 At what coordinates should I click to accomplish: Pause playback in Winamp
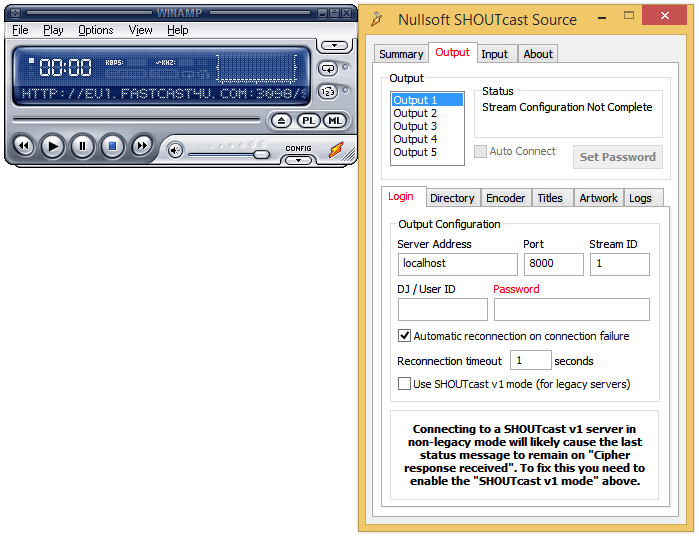[x=82, y=146]
